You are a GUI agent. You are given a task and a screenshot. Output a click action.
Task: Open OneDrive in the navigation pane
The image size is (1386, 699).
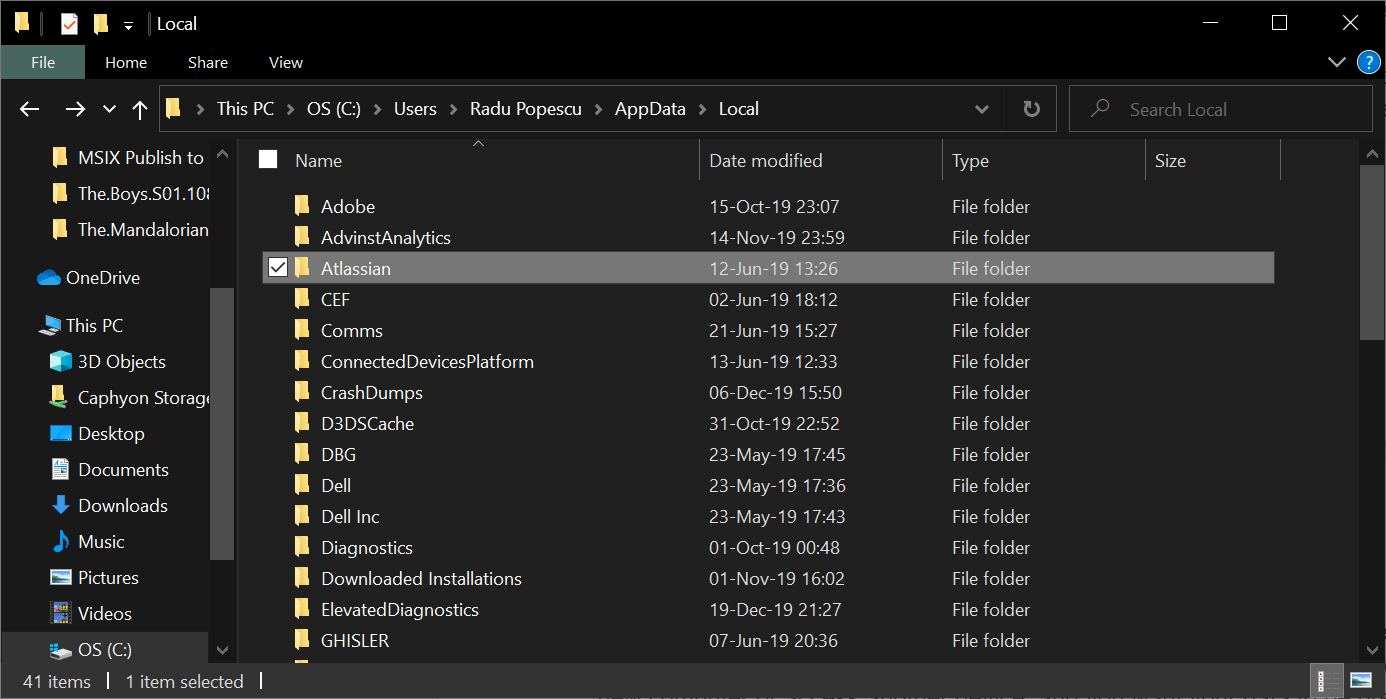pyautogui.click(x=102, y=278)
